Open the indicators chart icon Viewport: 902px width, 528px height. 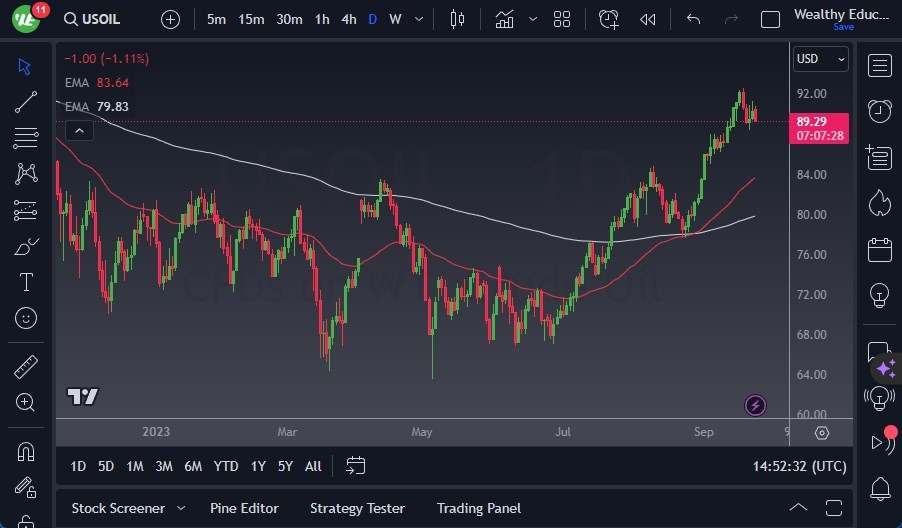pyautogui.click(x=504, y=19)
